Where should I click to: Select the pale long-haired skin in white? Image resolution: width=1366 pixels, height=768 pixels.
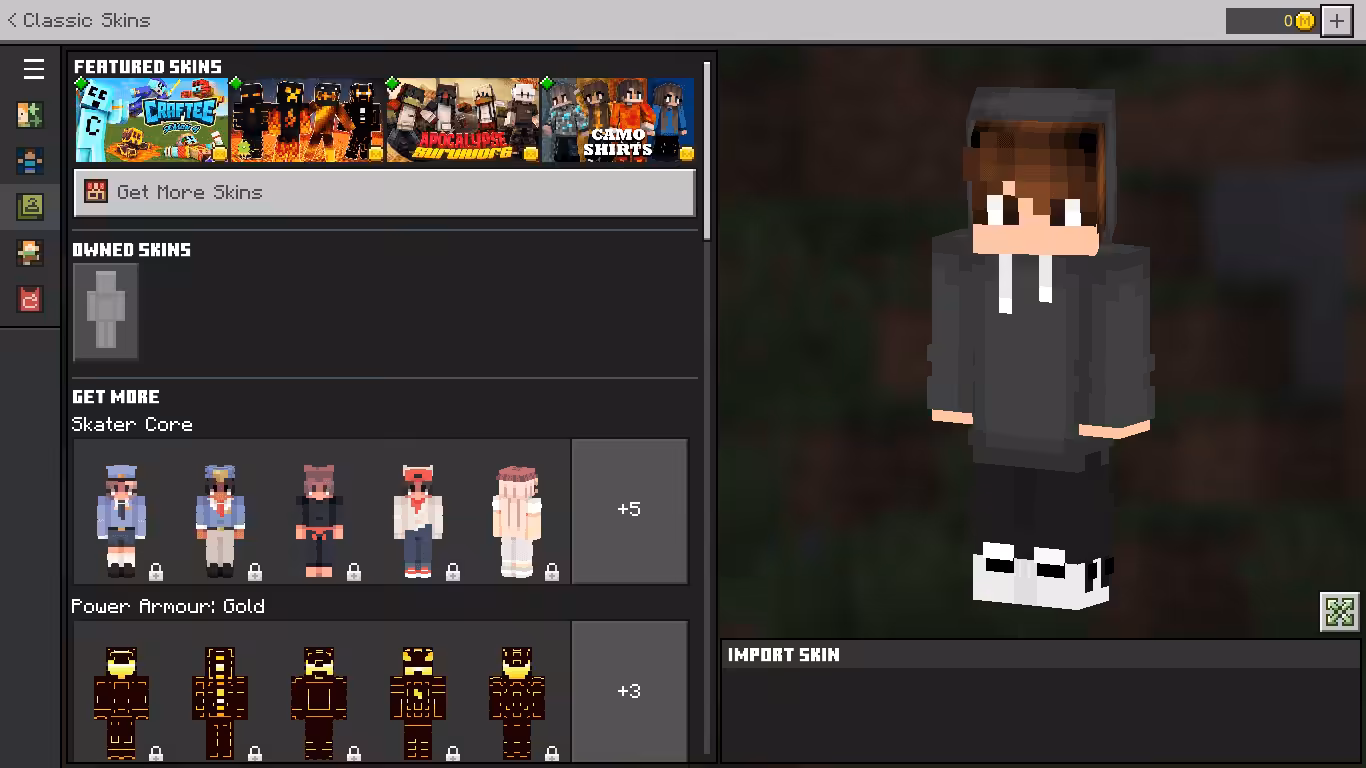point(517,521)
